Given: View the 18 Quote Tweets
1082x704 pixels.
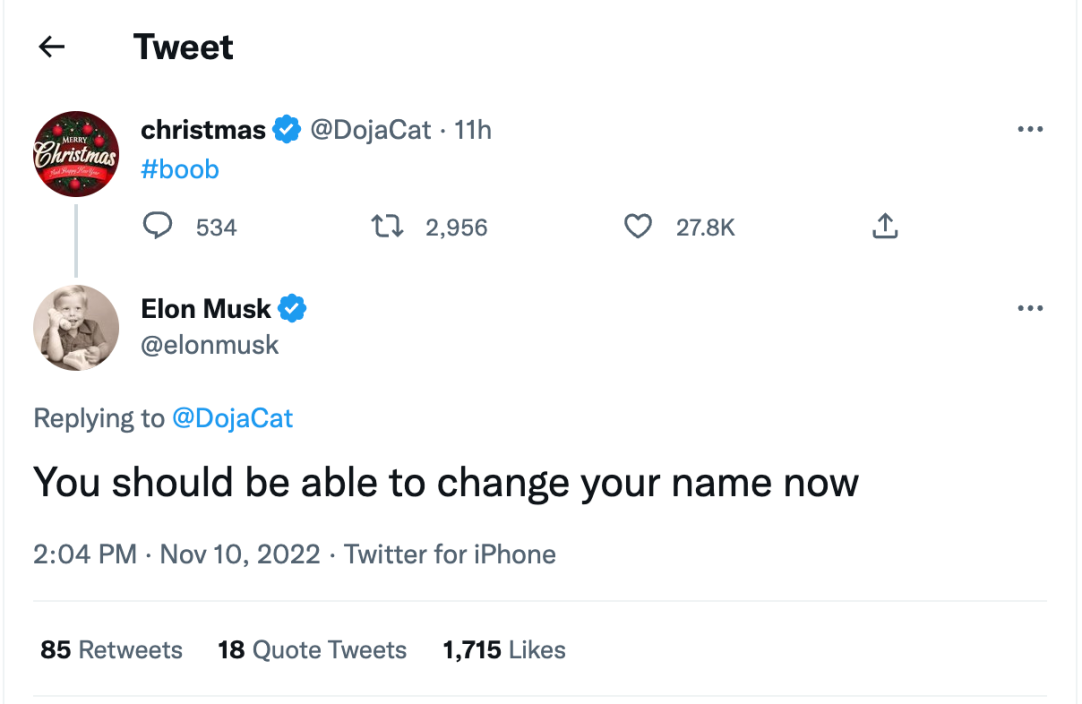Looking at the screenshot, I should [x=312, y=650].
